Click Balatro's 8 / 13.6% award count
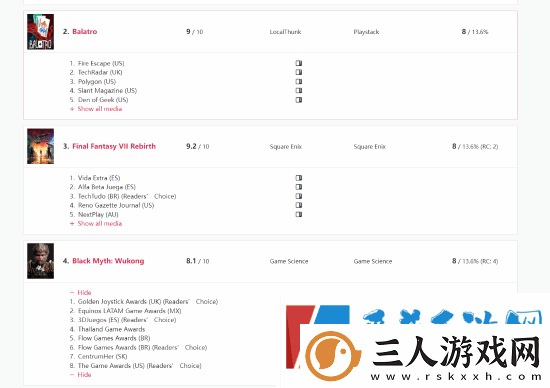This screenshot has width=550, height=388. (475, 32)
